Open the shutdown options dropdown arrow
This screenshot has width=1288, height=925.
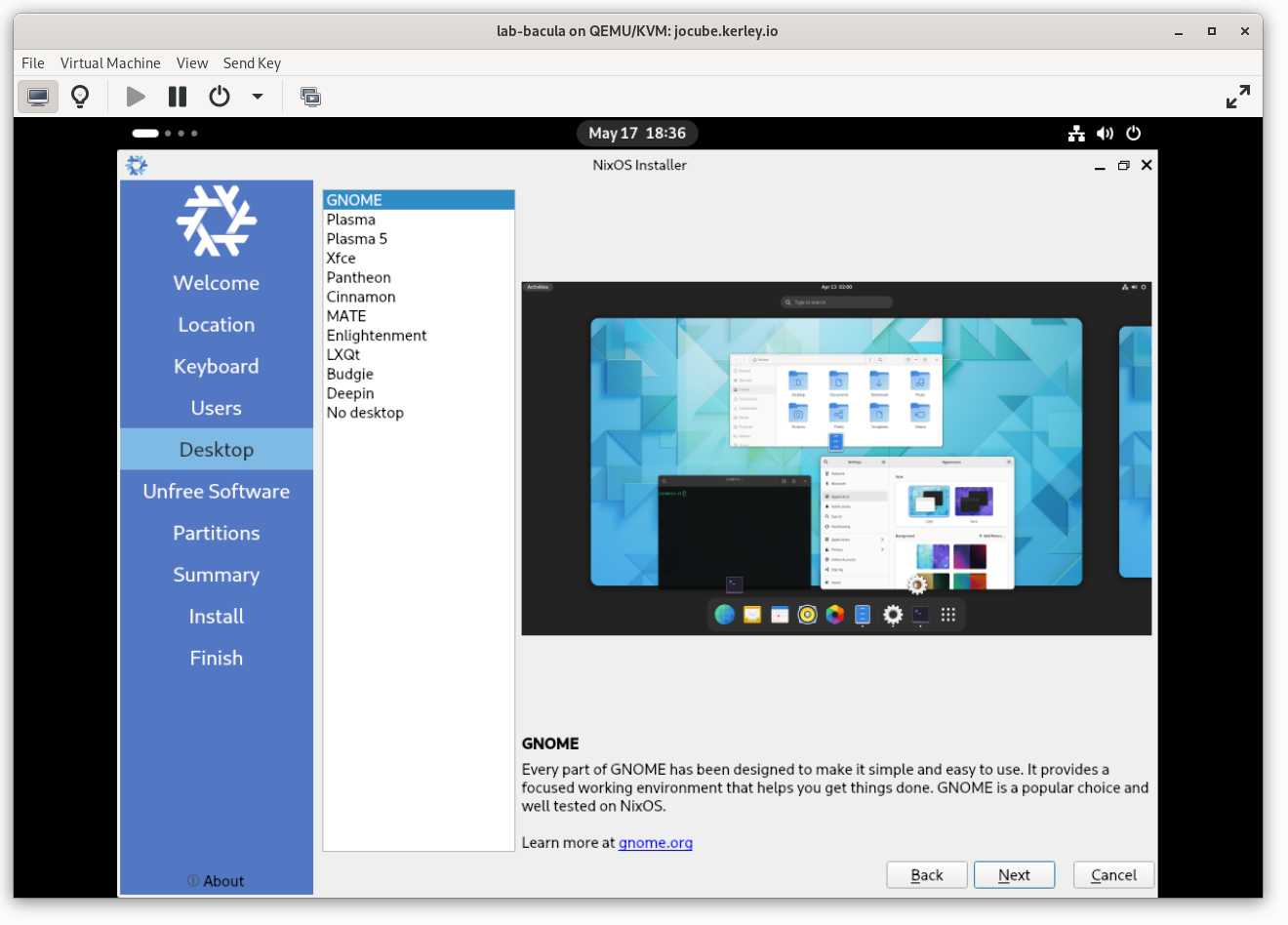[x=258, y=97]
